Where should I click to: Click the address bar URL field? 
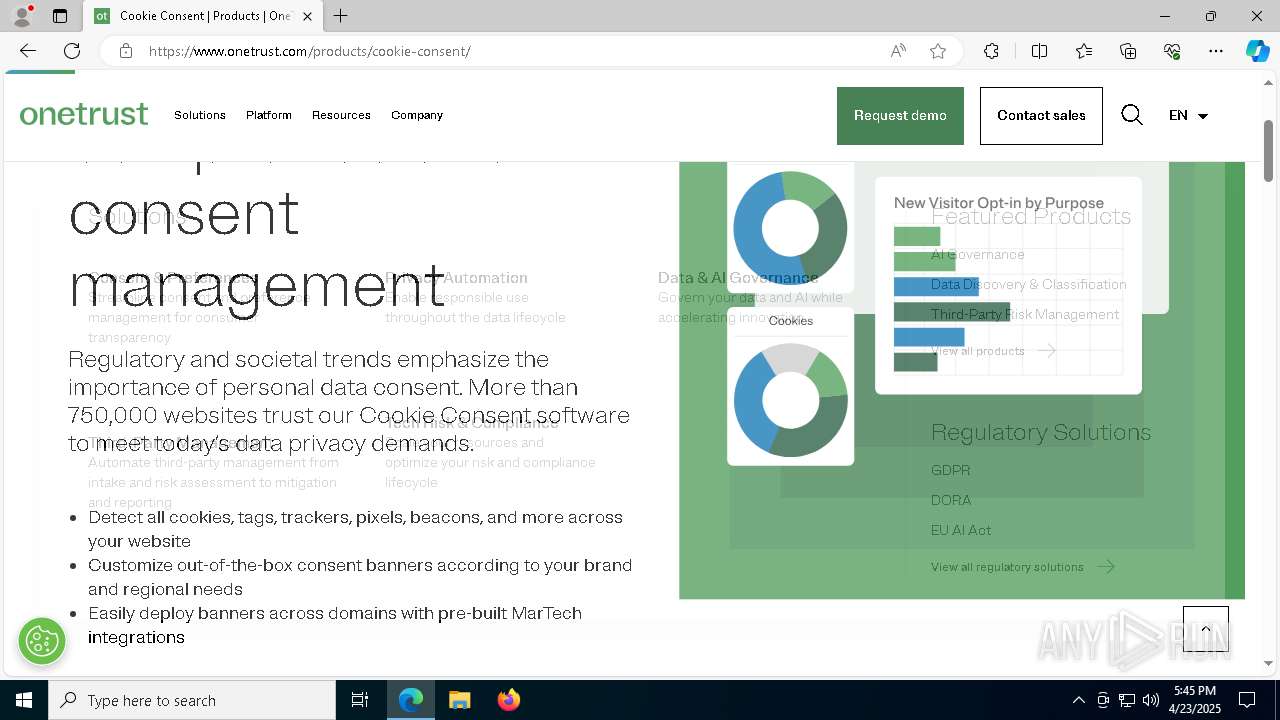[x=510, y=51]
